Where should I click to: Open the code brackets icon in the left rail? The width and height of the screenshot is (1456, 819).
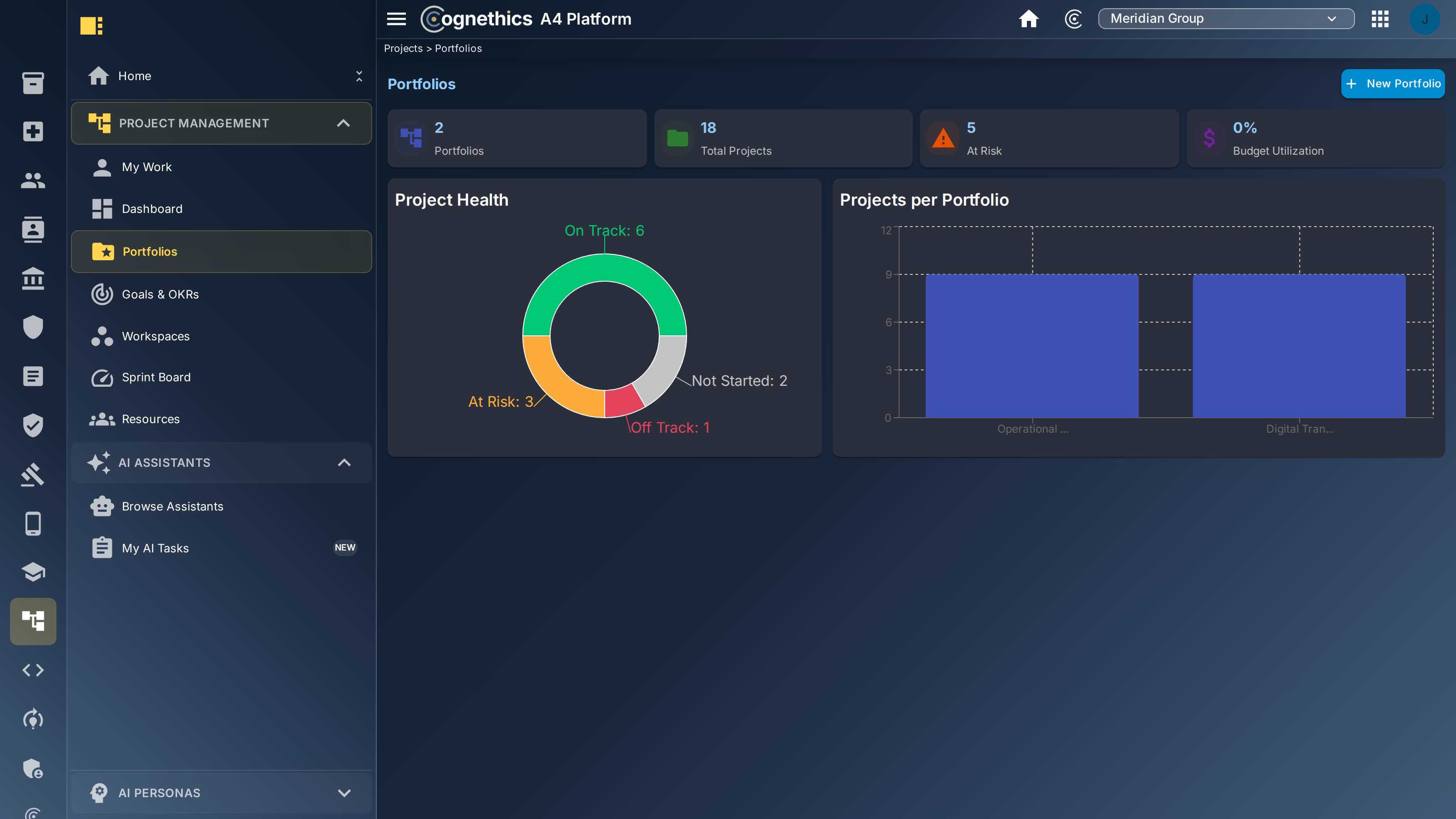coord(33,670)
